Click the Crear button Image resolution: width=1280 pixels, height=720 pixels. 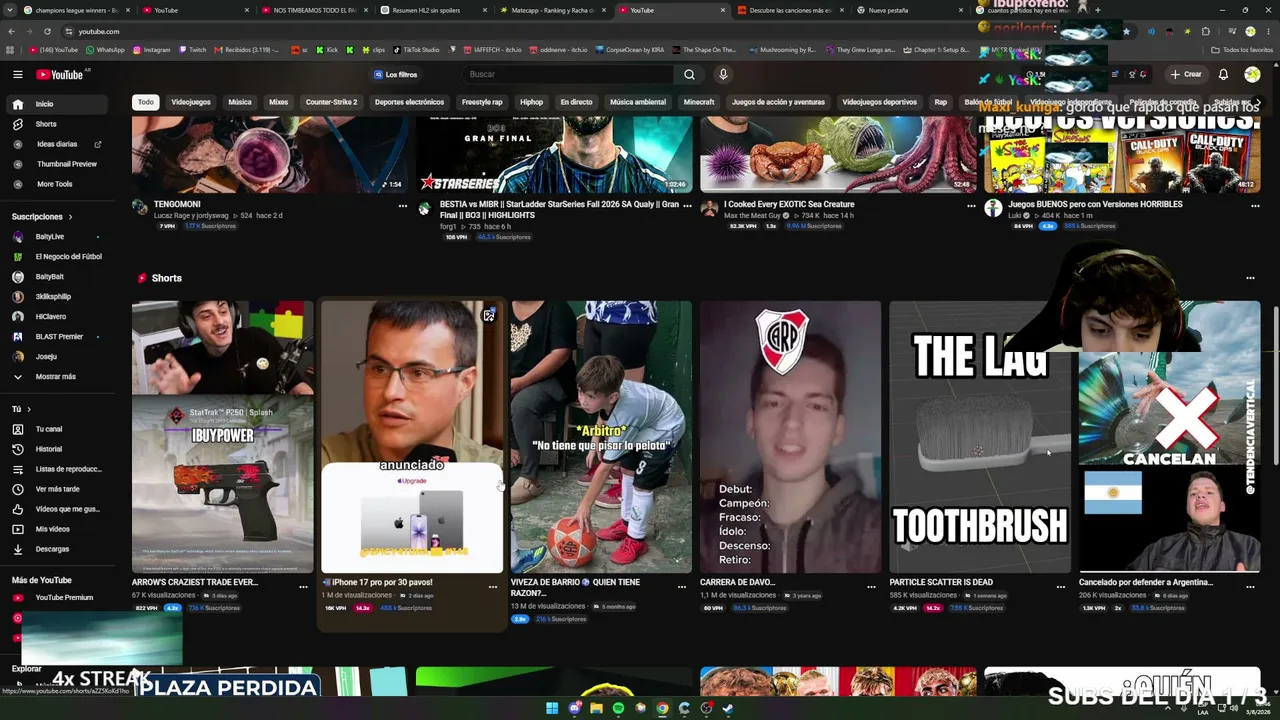1185,74
